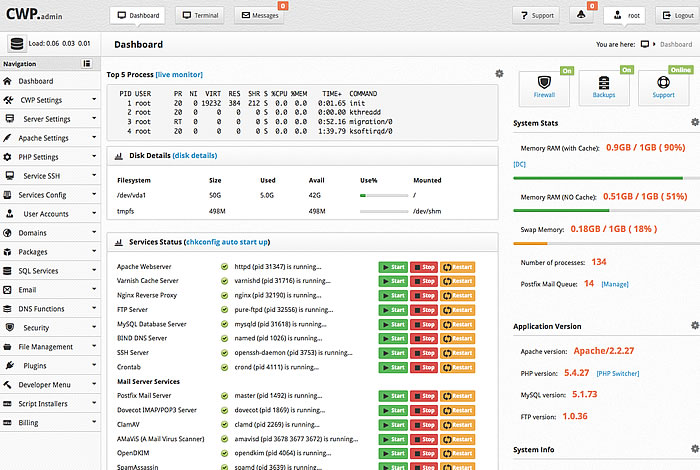Screen dimensions: 700x470
Task: Click the Support monitor icon tile
Action: tap(664, 84)
